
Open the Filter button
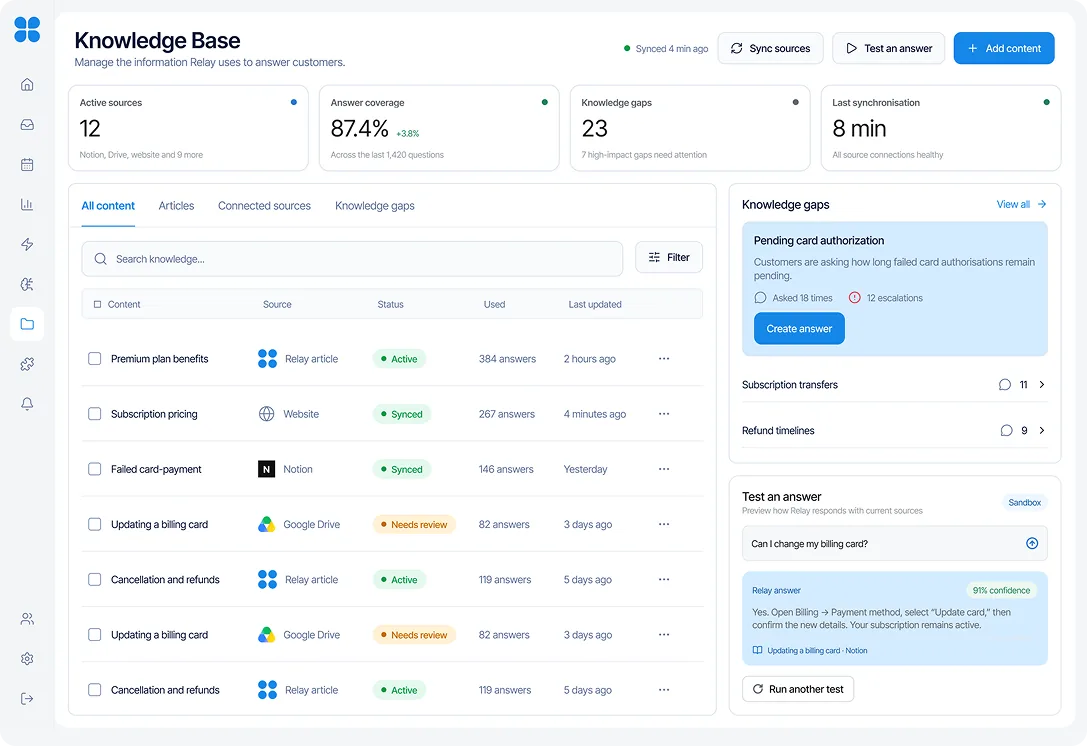point(669,257)
